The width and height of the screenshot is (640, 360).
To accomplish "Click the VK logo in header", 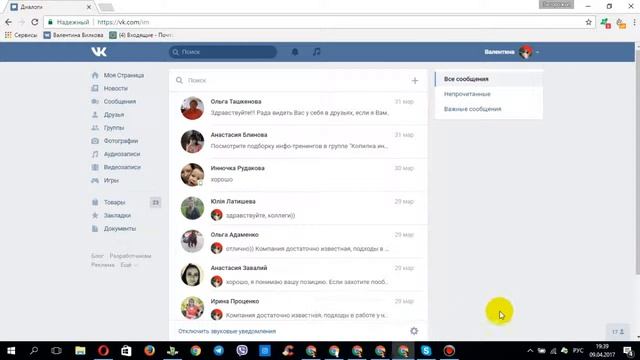I will [x=99, y=51].
